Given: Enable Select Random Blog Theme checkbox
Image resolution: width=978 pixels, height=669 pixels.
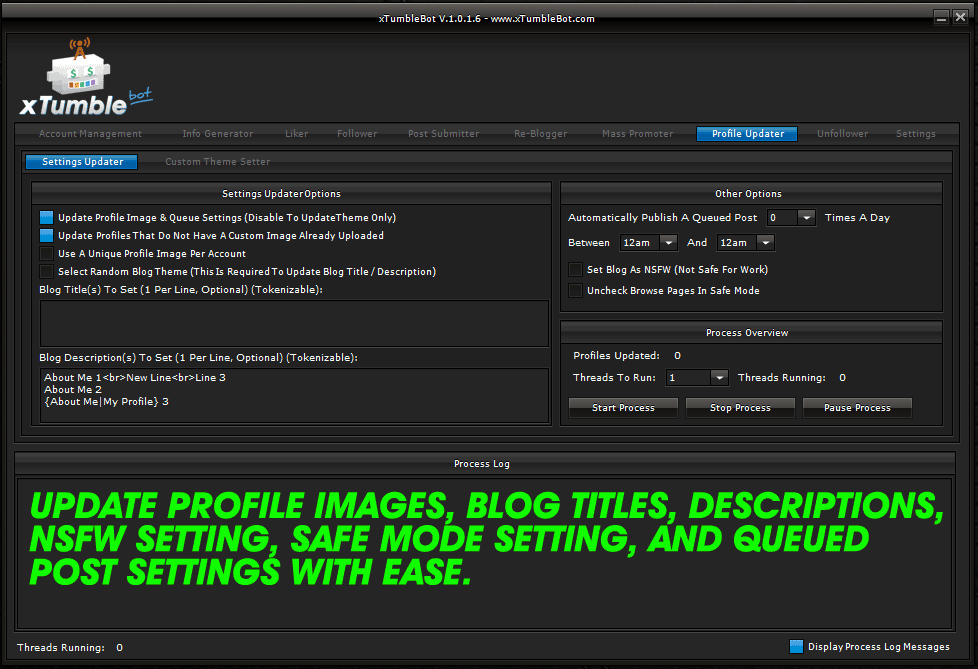Looking at the screenshot, I should (x=46, y=272).
